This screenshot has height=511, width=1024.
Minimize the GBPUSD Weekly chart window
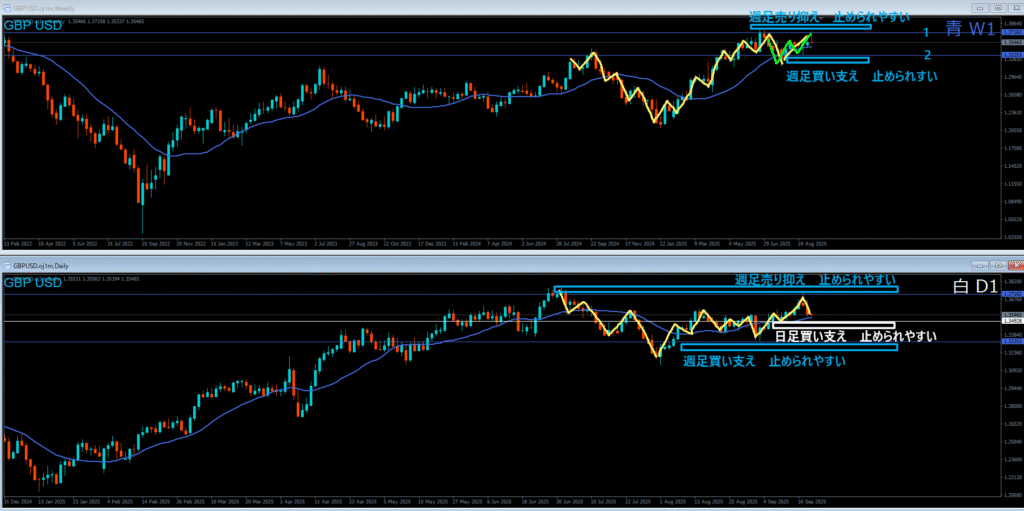(979, 8)
